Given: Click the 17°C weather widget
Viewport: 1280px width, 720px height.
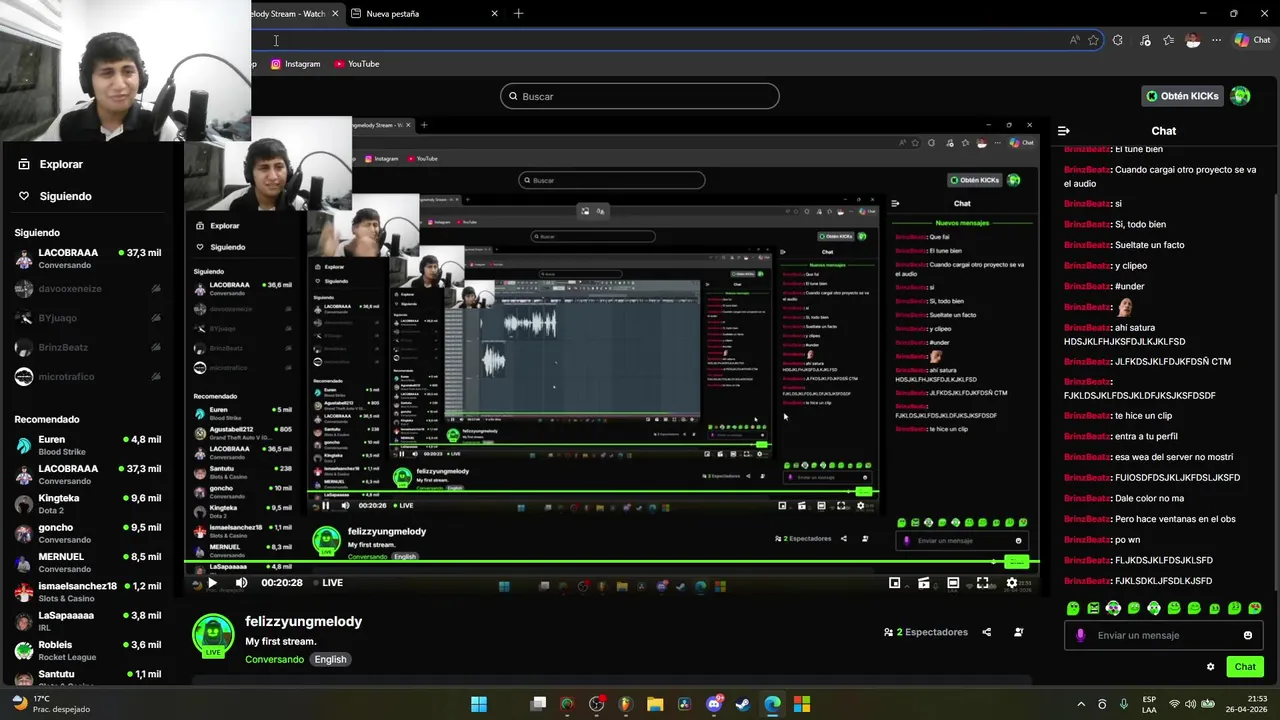Looking at the screenshot, I should [x=50, y=704].
